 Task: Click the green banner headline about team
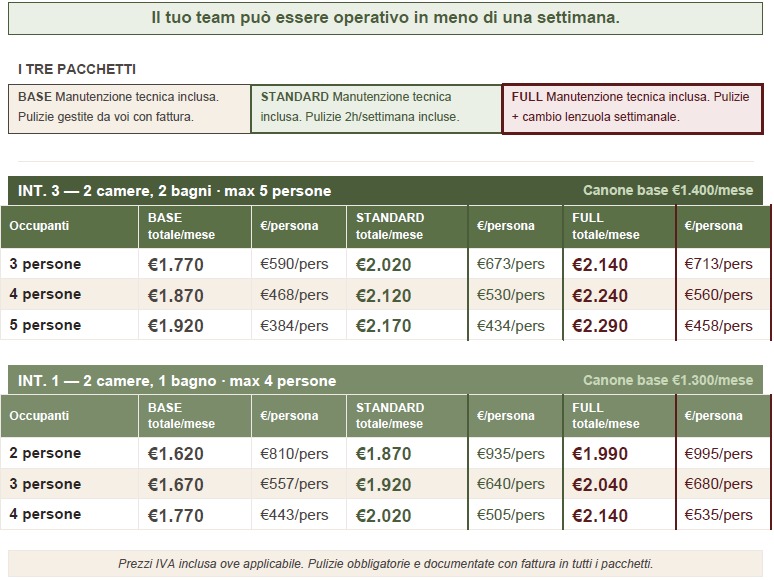coord(385,19)
